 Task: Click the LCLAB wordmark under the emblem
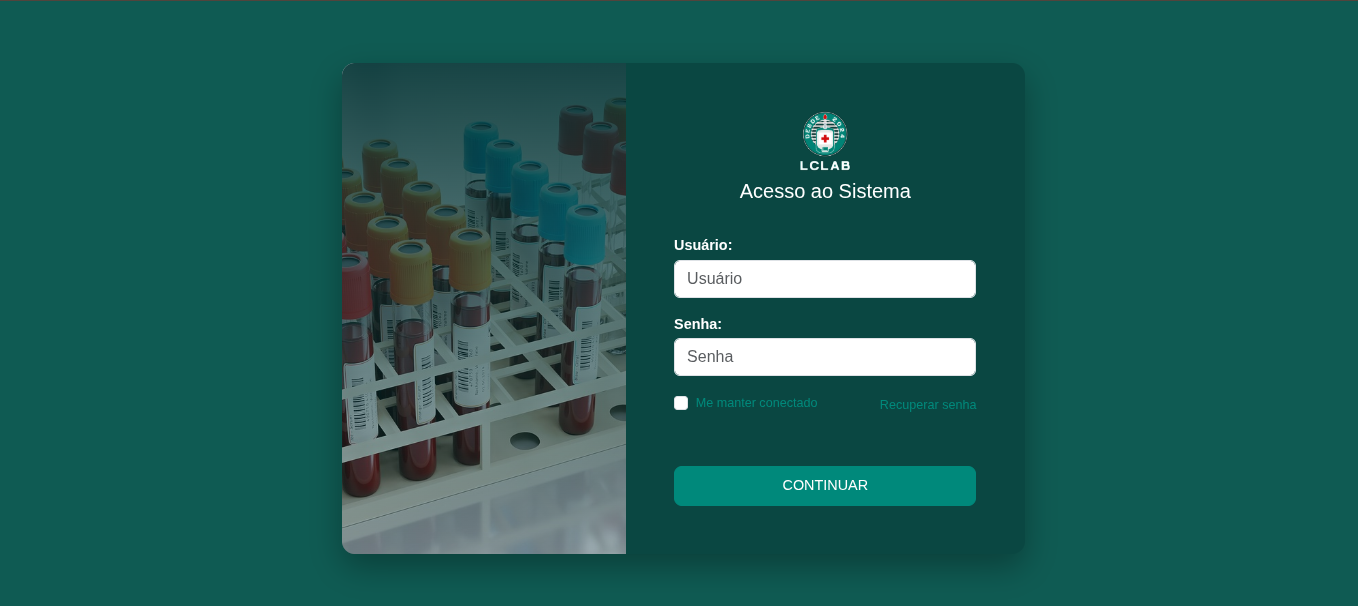[825, 166]
